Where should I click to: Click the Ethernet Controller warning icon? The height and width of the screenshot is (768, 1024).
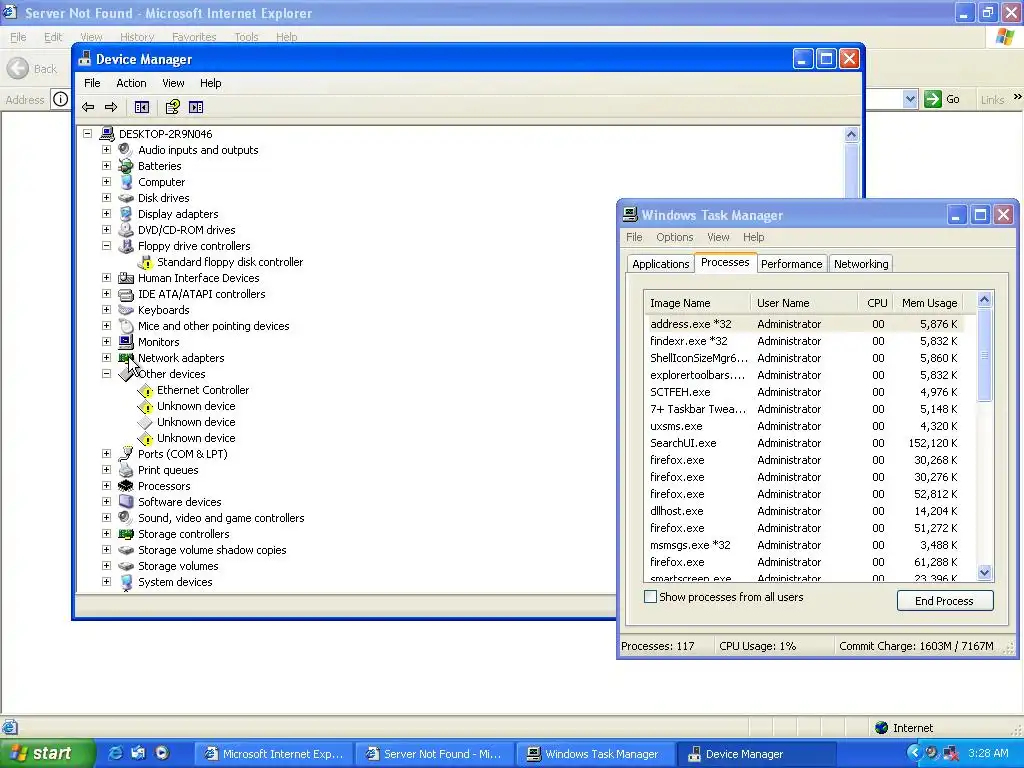pyautogui.click(x=145, y=390)
